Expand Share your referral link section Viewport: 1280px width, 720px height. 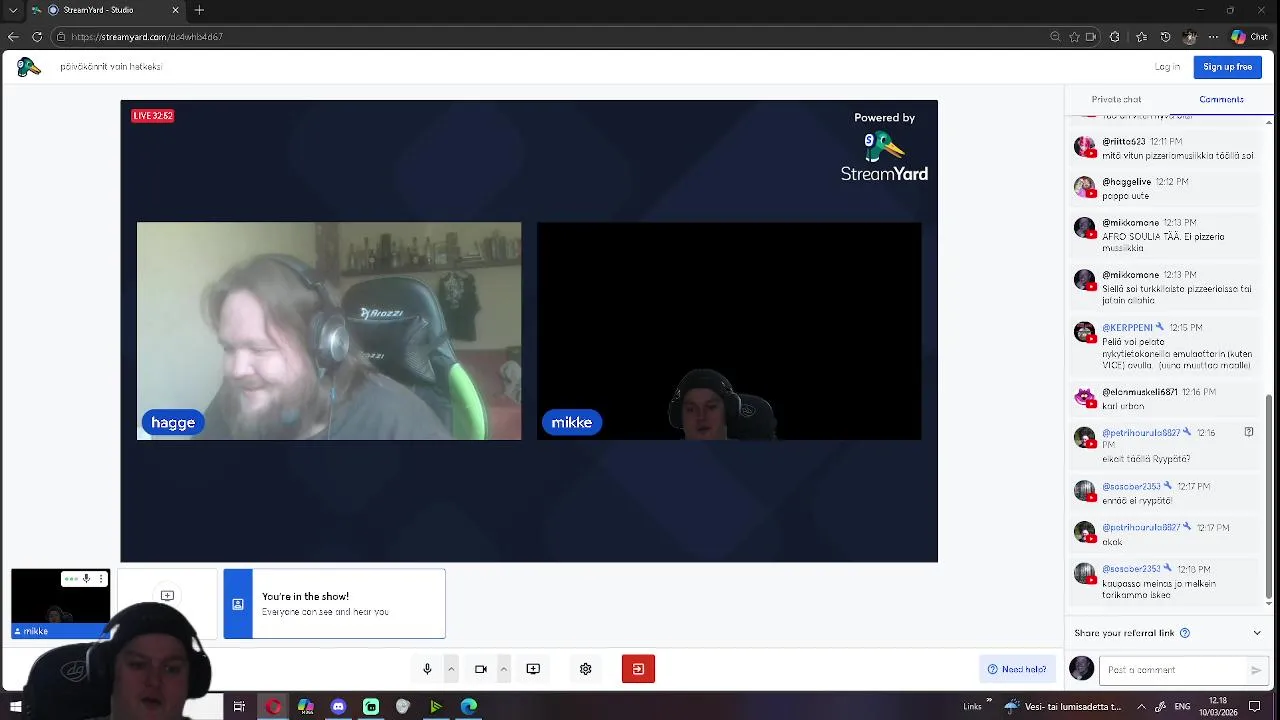coord(1257,633)
